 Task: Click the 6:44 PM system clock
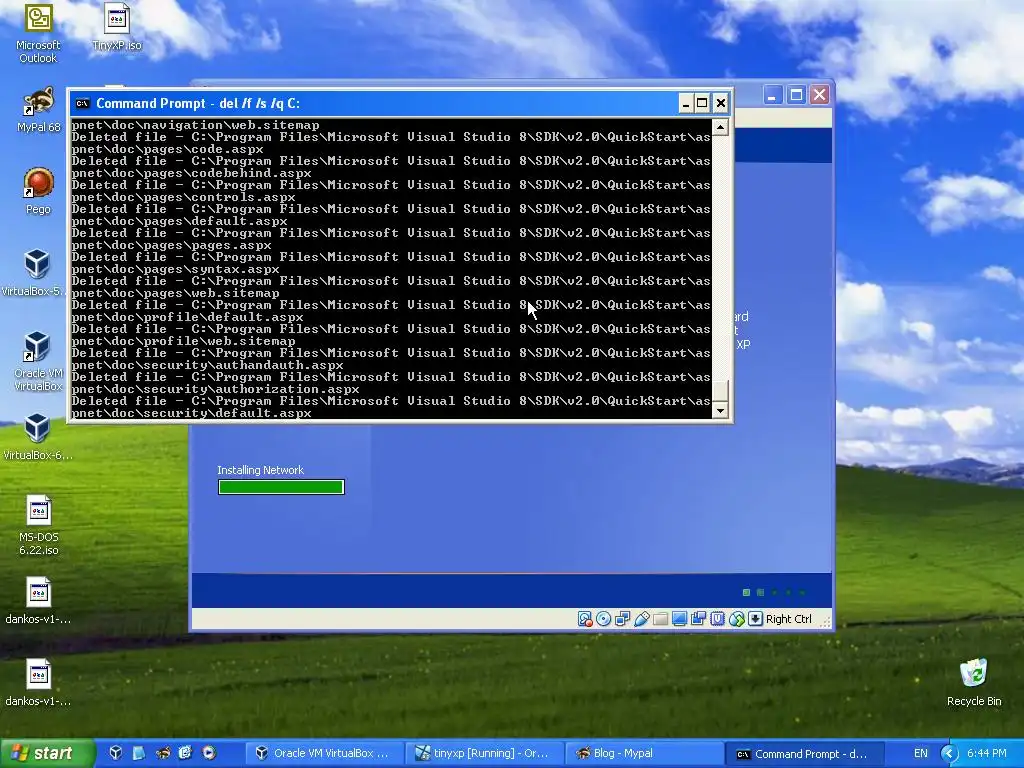pyautogui.click(x=986, y=753)
